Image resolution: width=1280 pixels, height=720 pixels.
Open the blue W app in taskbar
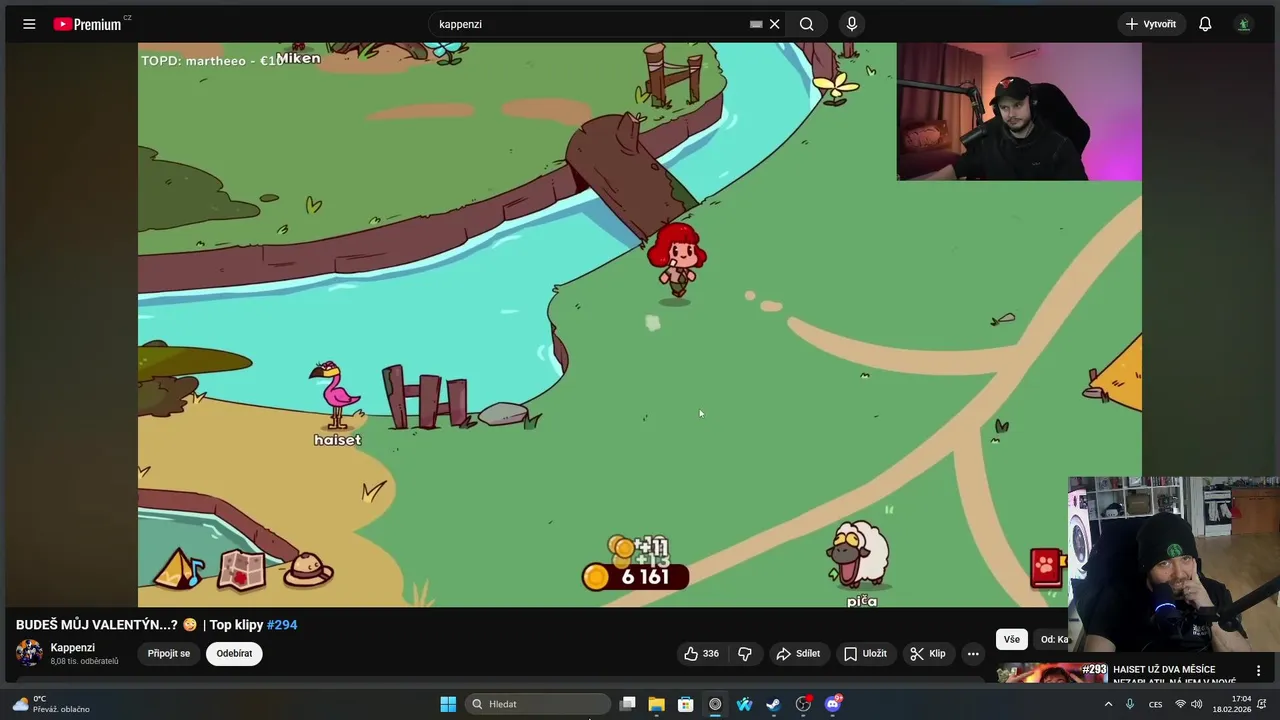pyautogui.click(x=744, y=704)
